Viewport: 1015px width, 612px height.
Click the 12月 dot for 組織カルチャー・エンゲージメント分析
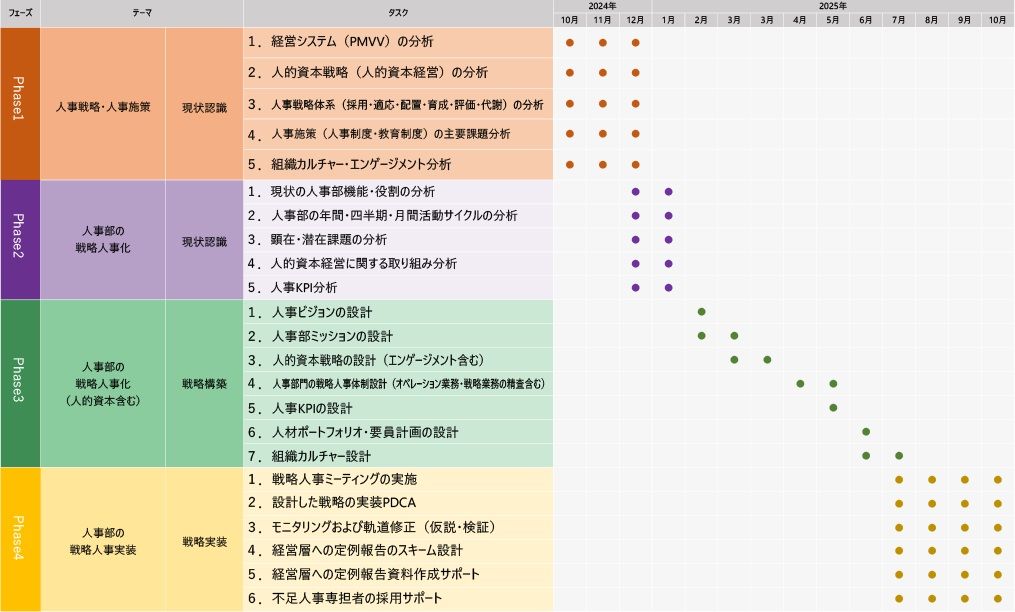click(633, 162)
